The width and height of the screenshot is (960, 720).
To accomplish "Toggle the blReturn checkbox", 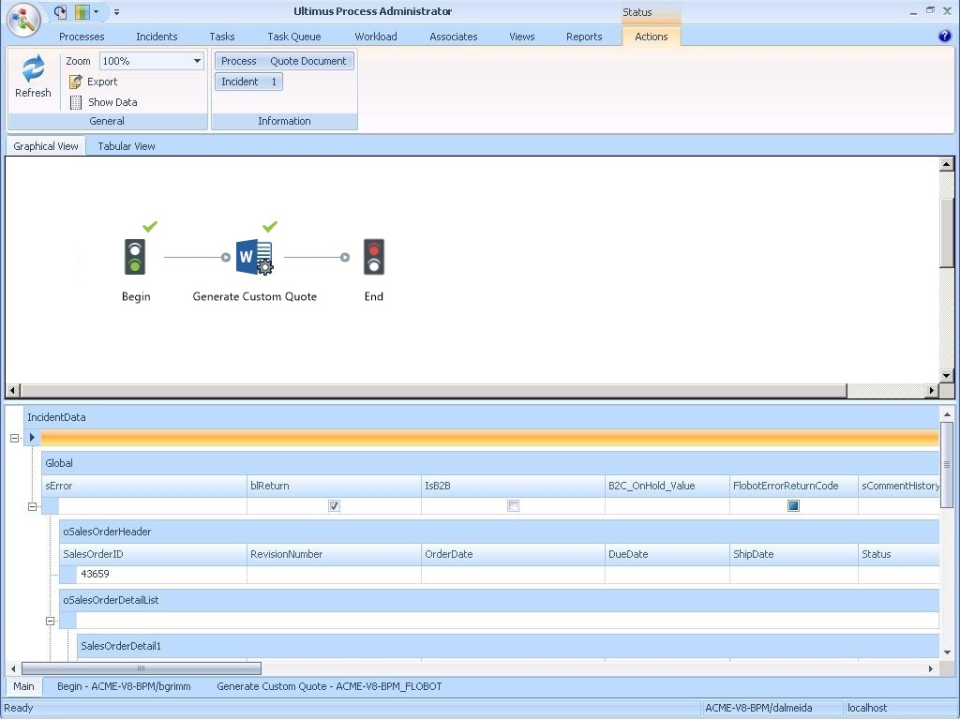I will tap(334, 505).
